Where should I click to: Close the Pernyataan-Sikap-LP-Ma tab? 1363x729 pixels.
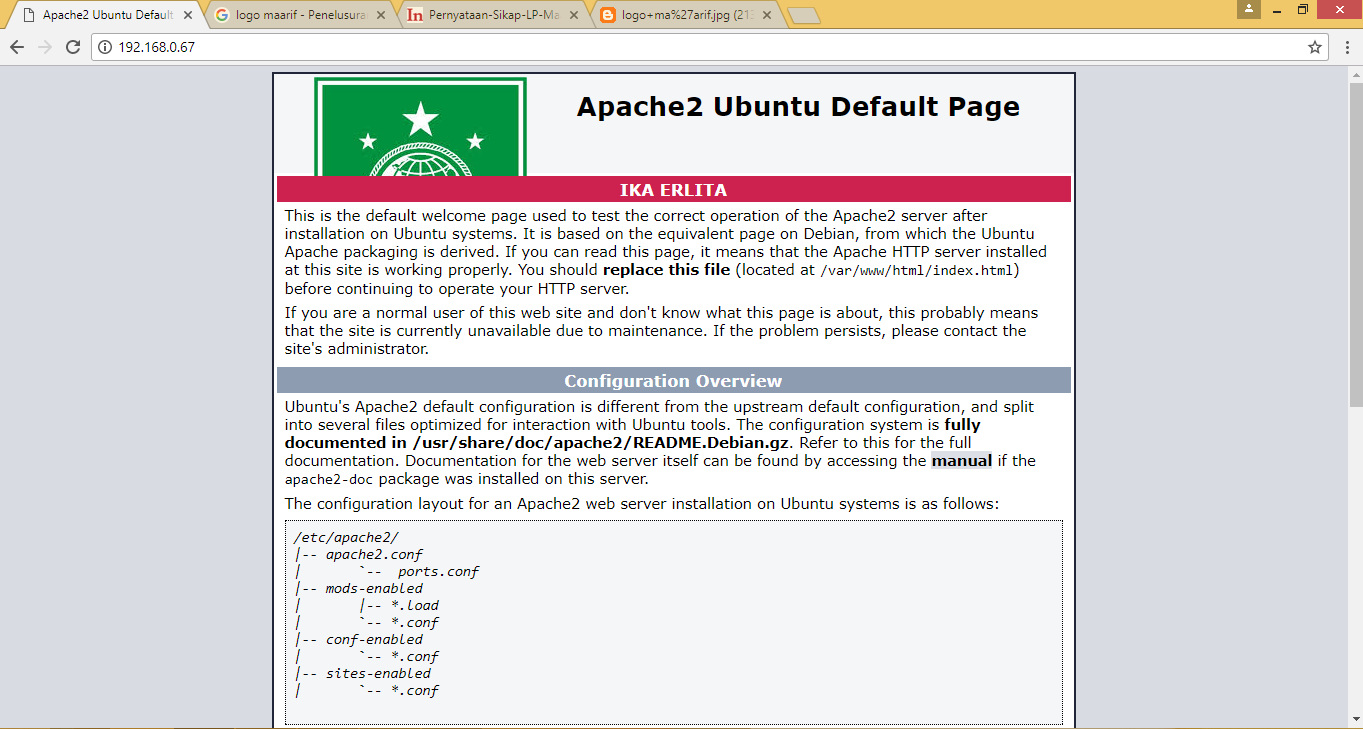574,15
